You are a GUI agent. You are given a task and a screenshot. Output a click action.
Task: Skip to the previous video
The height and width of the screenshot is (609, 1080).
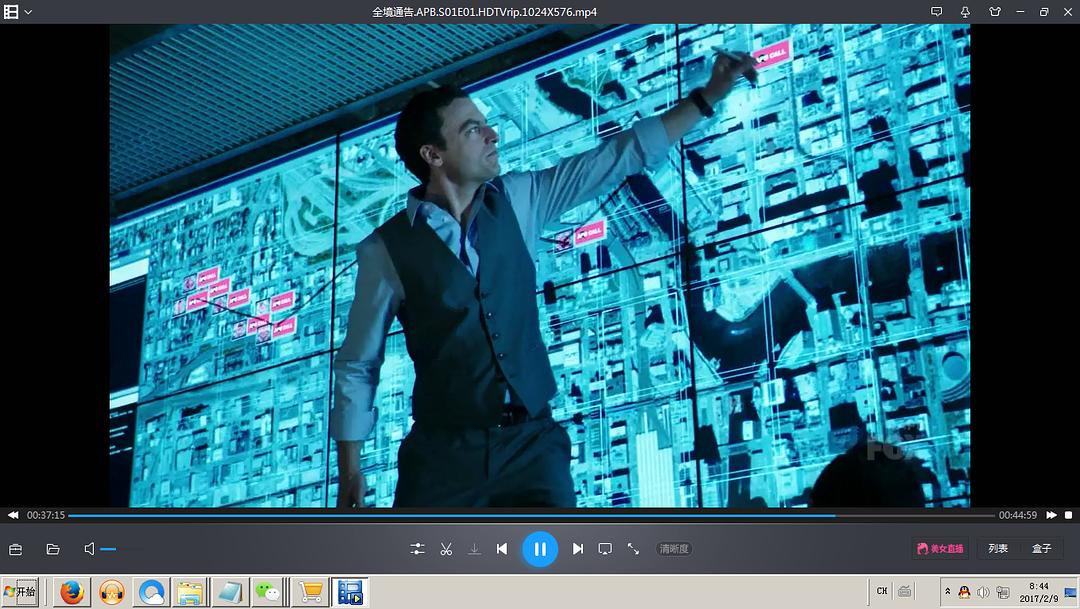click(502, 549)
